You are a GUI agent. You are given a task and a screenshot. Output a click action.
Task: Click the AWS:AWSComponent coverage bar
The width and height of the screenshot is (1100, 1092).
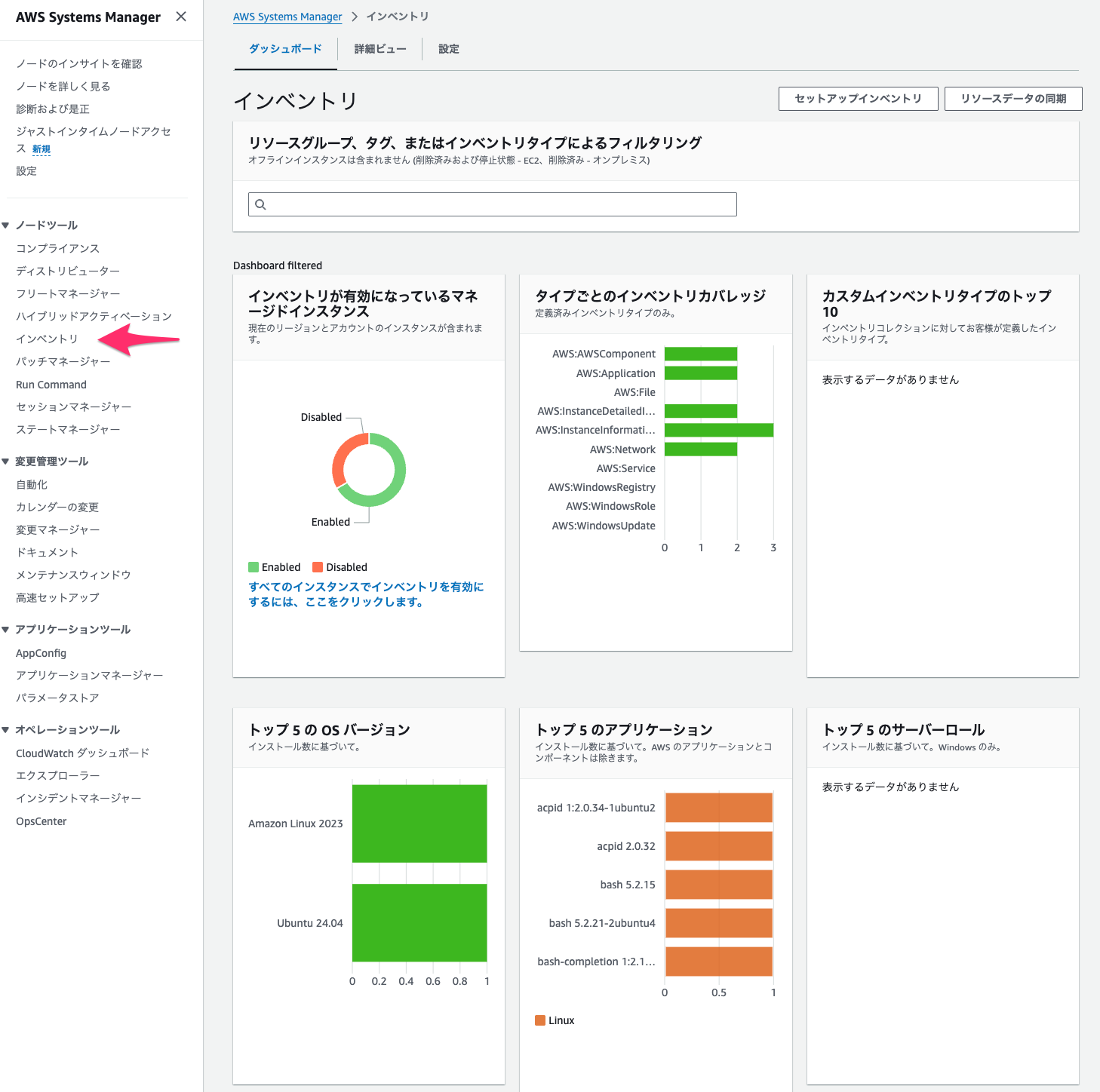pos(701,354)
